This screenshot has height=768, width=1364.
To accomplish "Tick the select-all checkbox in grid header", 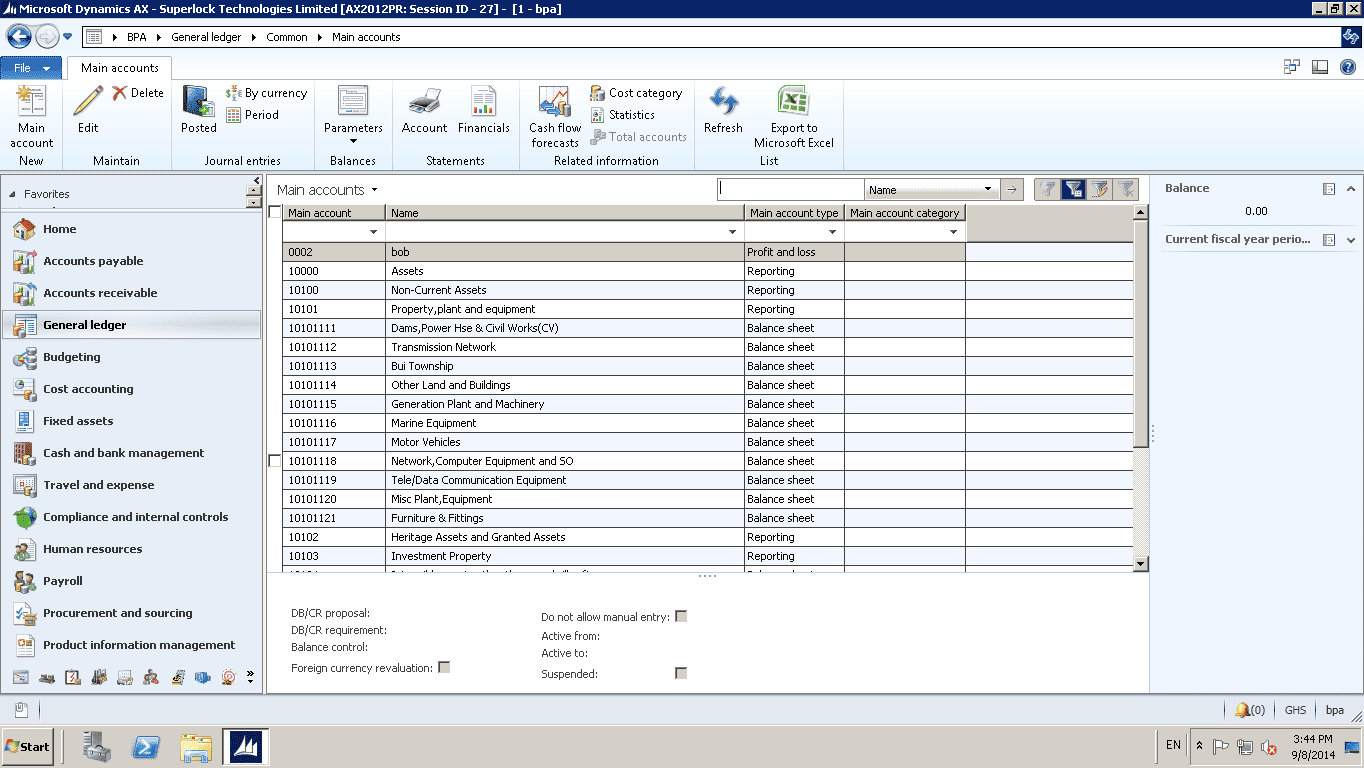I will coord(275,212).
